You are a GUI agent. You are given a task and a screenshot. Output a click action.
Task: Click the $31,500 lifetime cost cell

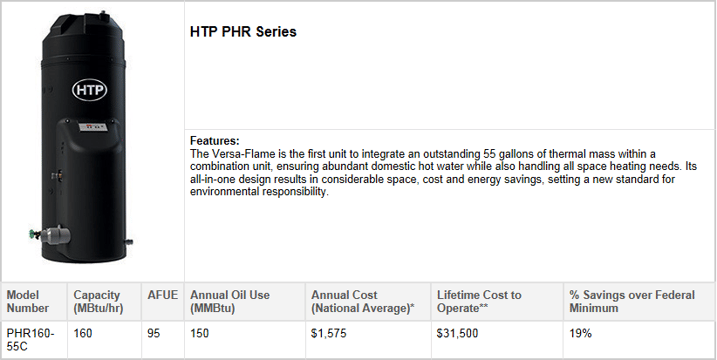pyautogui.click(x=497, y=340)
